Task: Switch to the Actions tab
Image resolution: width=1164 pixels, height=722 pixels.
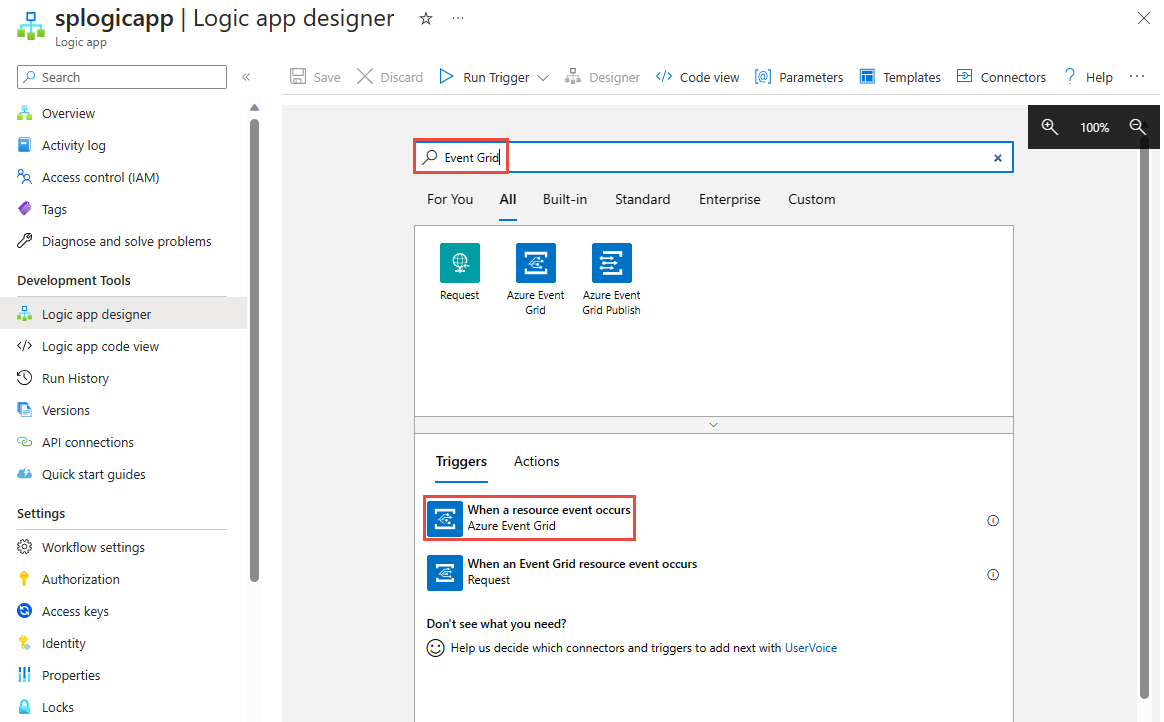Action: click(536, 461)
